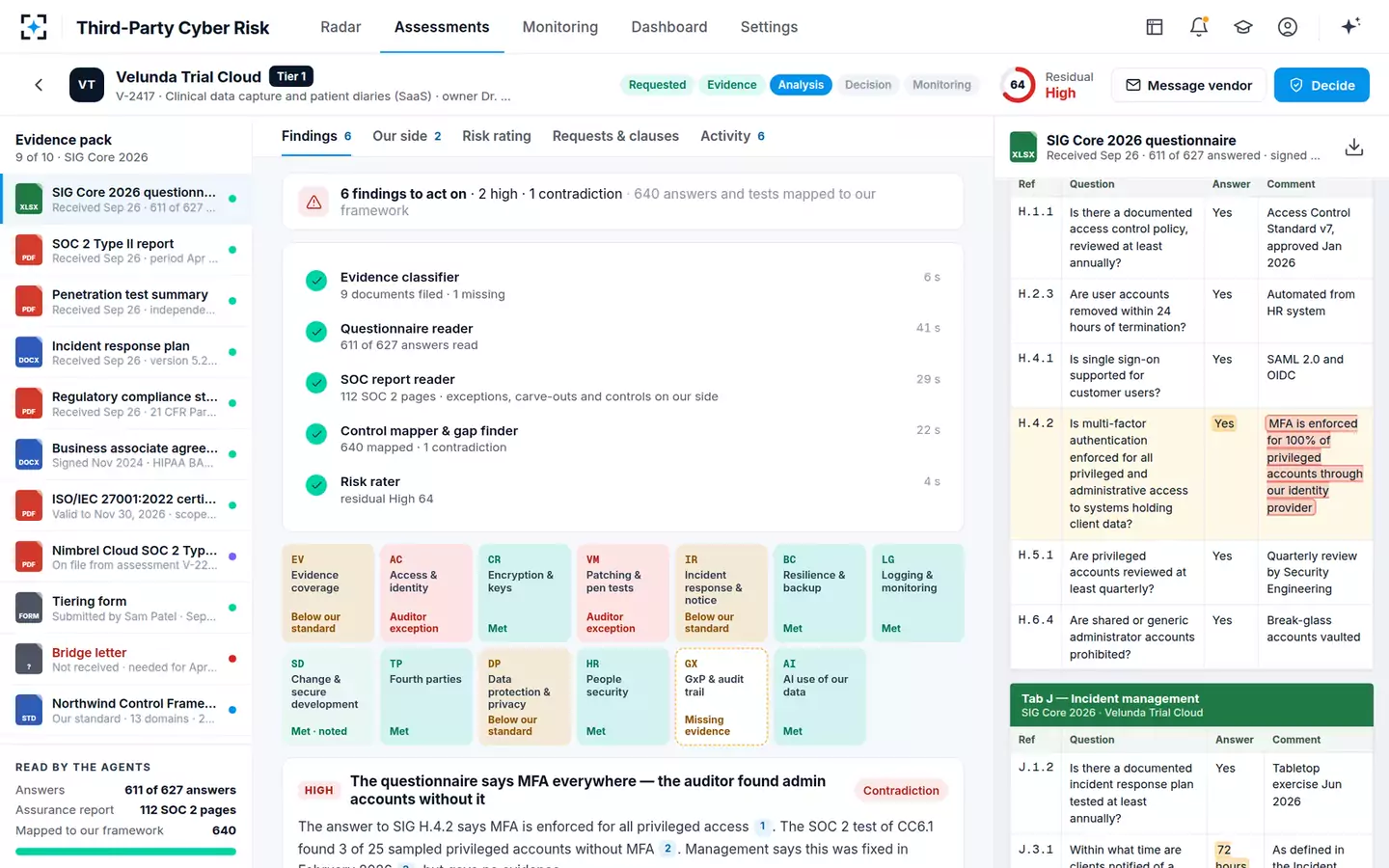
Task: Click the blue Decide button
Action: point(1321,85)
